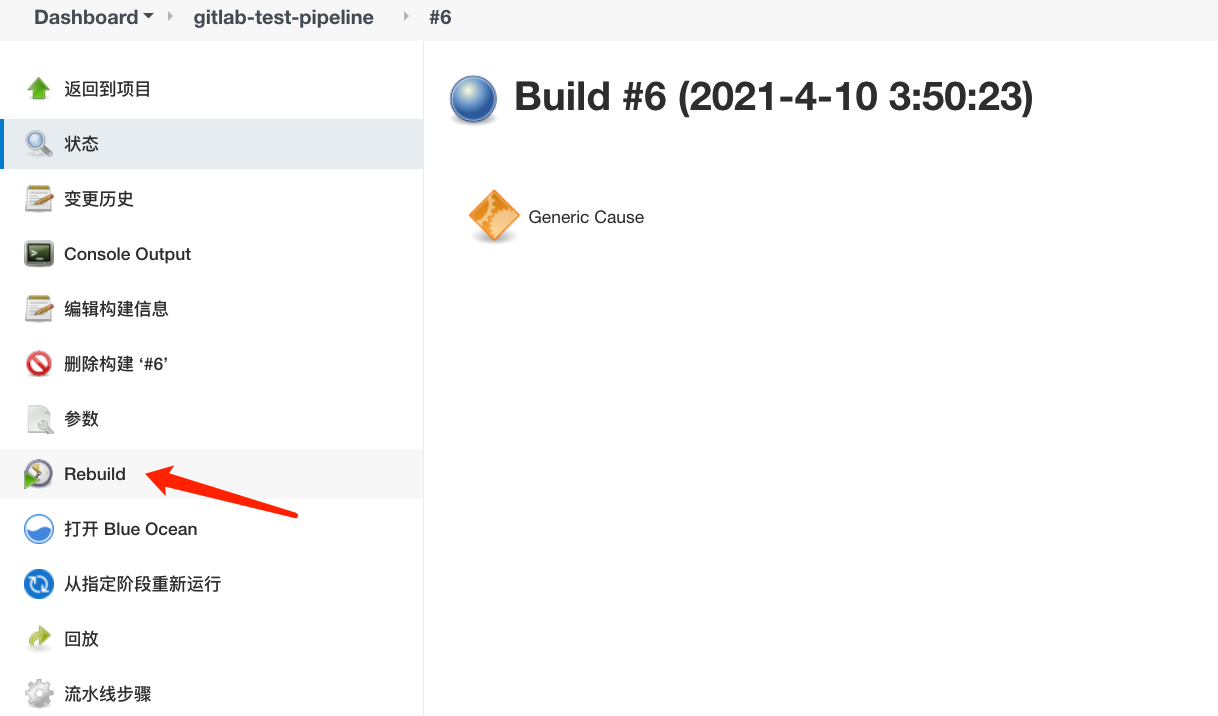
Task: Select the 编辑构建信息 sidebar item
Action: pyautogui.click(x=212, y=309)
